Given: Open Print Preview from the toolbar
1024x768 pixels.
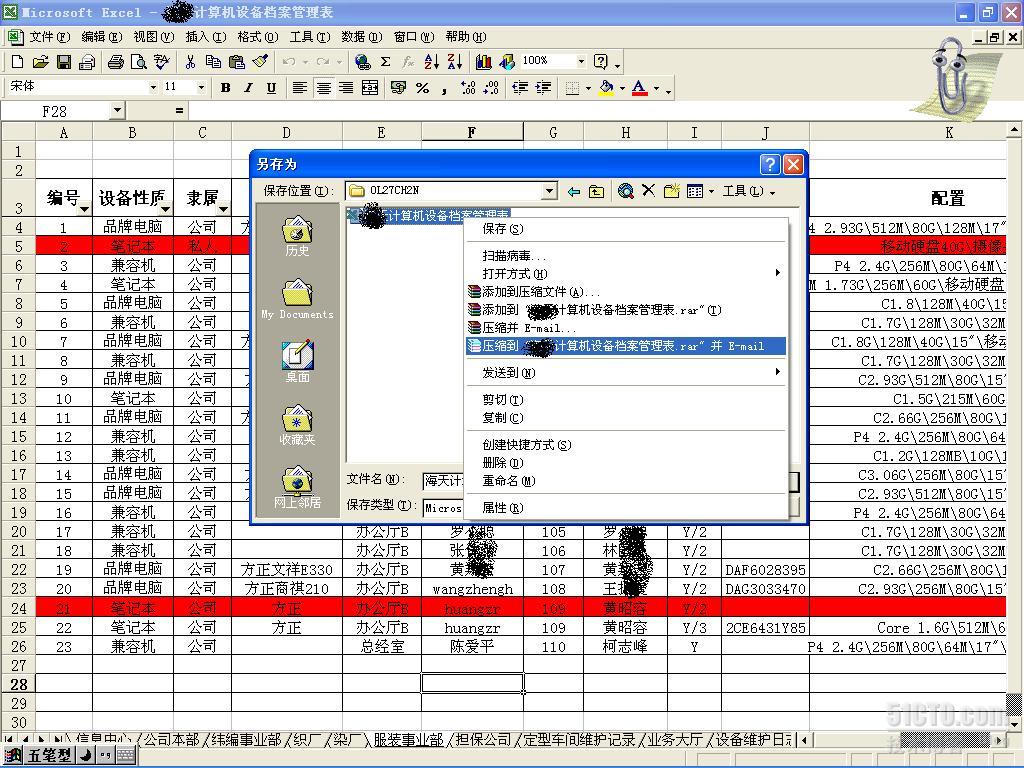Looking at the screenshot, I should [x=138, y=62].
